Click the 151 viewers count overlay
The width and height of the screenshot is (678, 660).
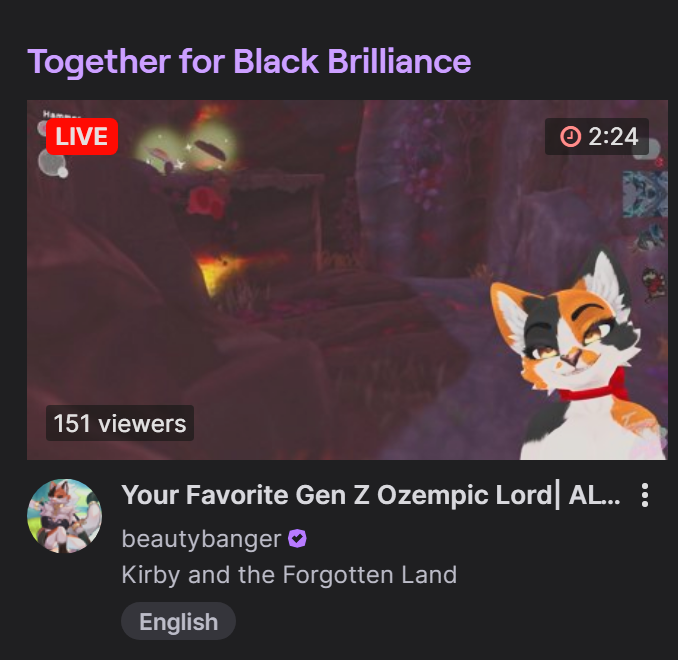tap(120, 423)
